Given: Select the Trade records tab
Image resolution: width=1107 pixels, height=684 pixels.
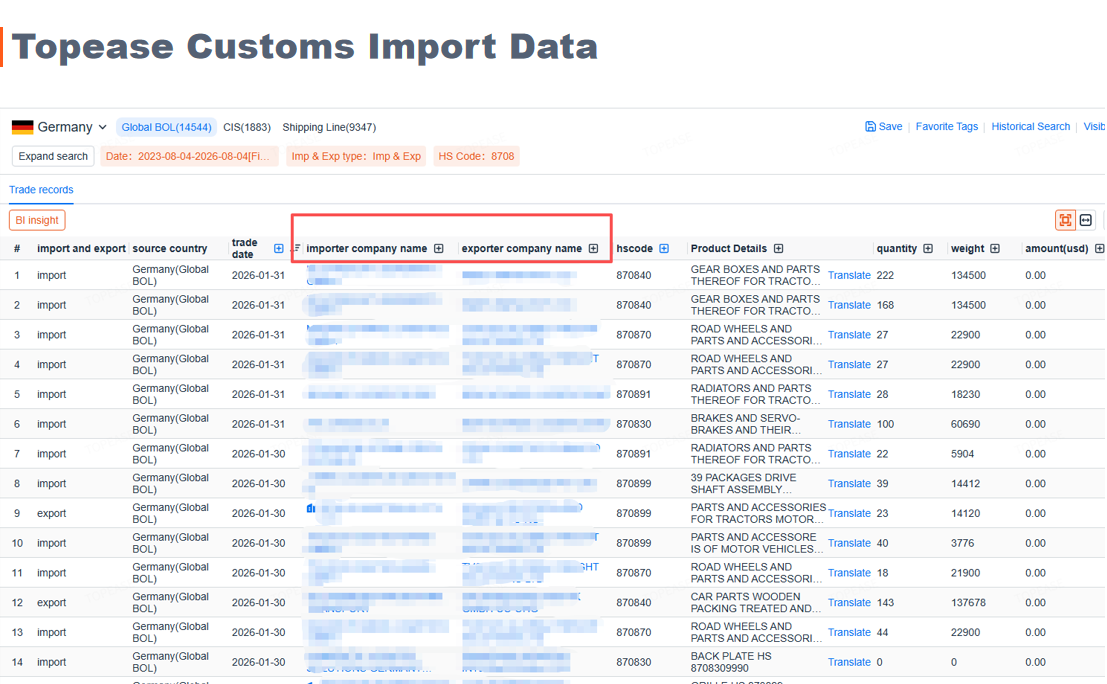Looking at the screenshot, I should (x=41, y=190).
